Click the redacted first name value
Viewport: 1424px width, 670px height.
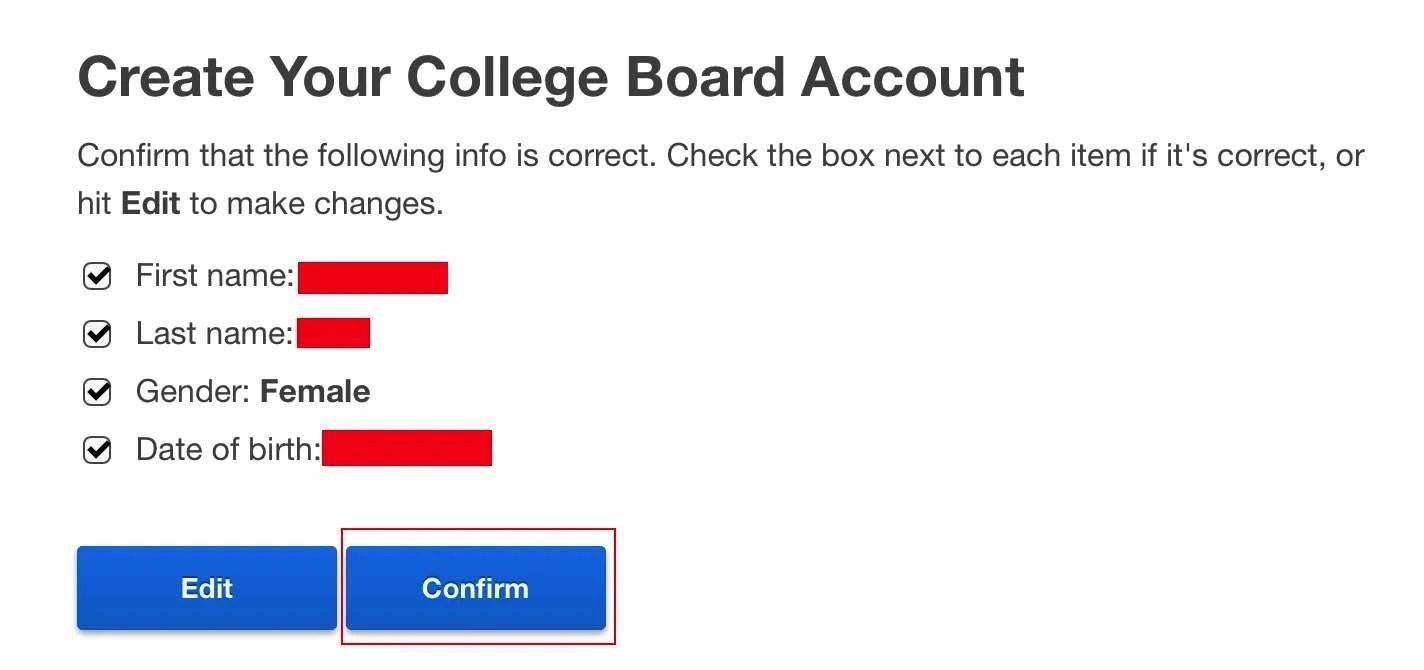click(x=372, y=277)
